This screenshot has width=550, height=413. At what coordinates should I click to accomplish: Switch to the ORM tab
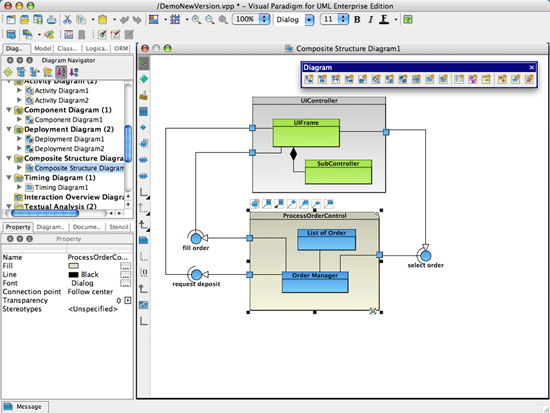click(121, 48)
